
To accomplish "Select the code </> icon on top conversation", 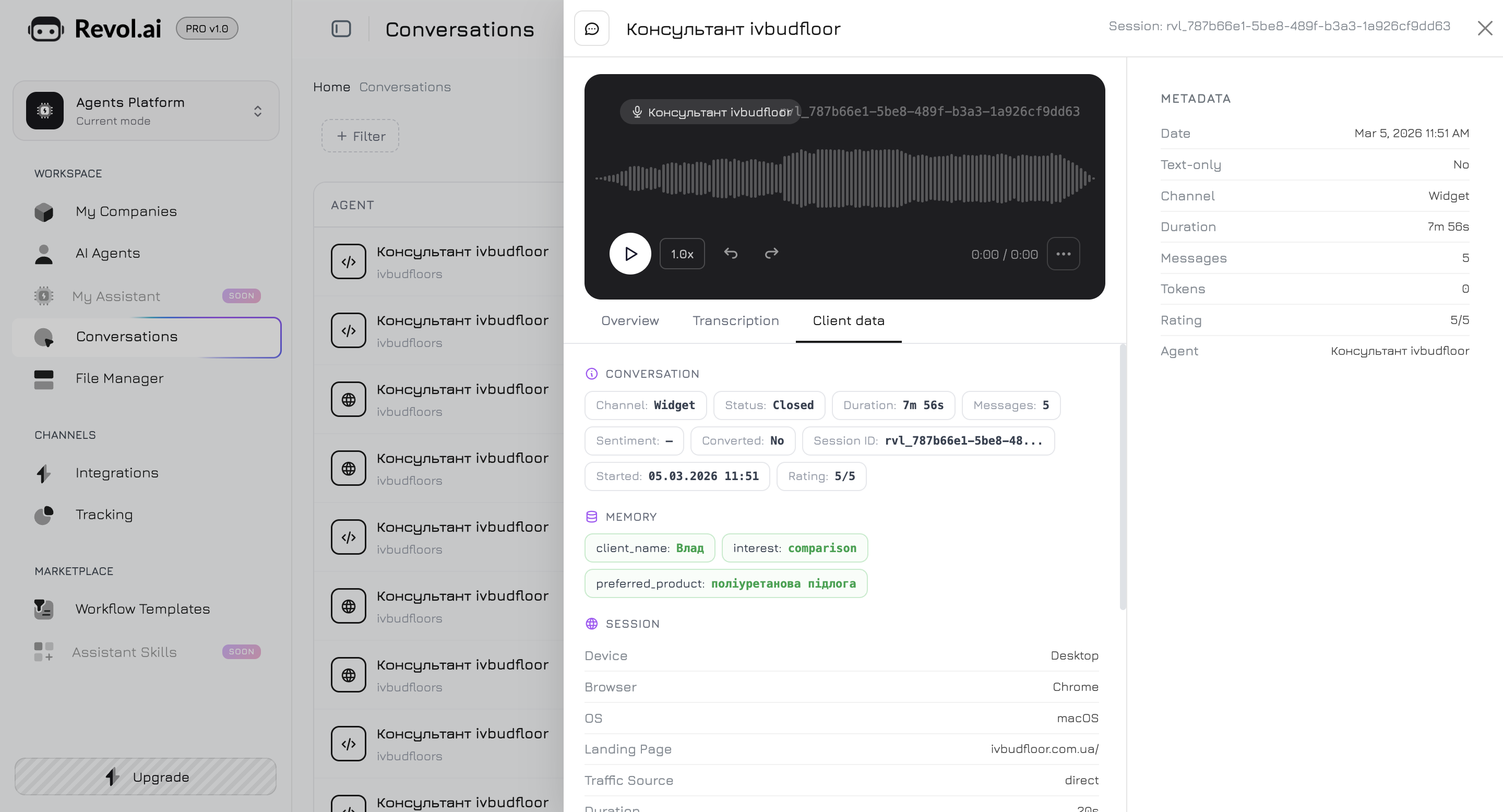I will click(348, 261).
